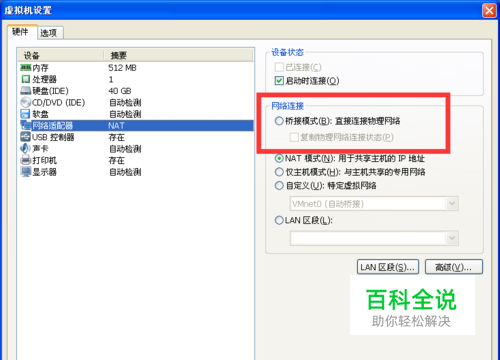The width and height of the screenshot is (500, 360).
Task: Select the 内存 row label
Action: [x=40, y=68]
